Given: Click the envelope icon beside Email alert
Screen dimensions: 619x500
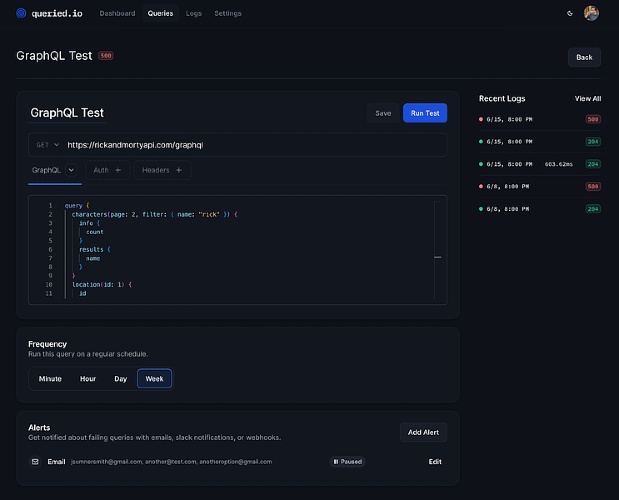Looking at the screenshot, I should pyautogui.click(x=35, y=461).
